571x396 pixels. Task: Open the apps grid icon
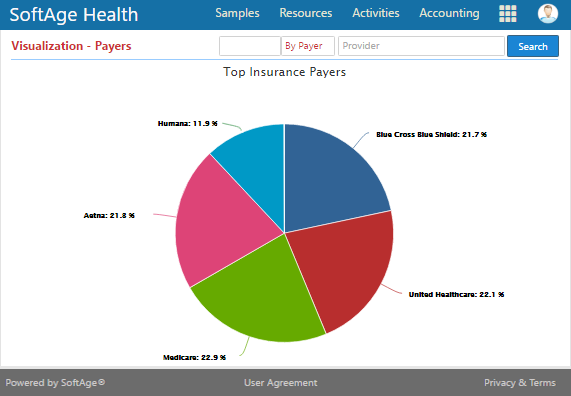tap(508, 14)
